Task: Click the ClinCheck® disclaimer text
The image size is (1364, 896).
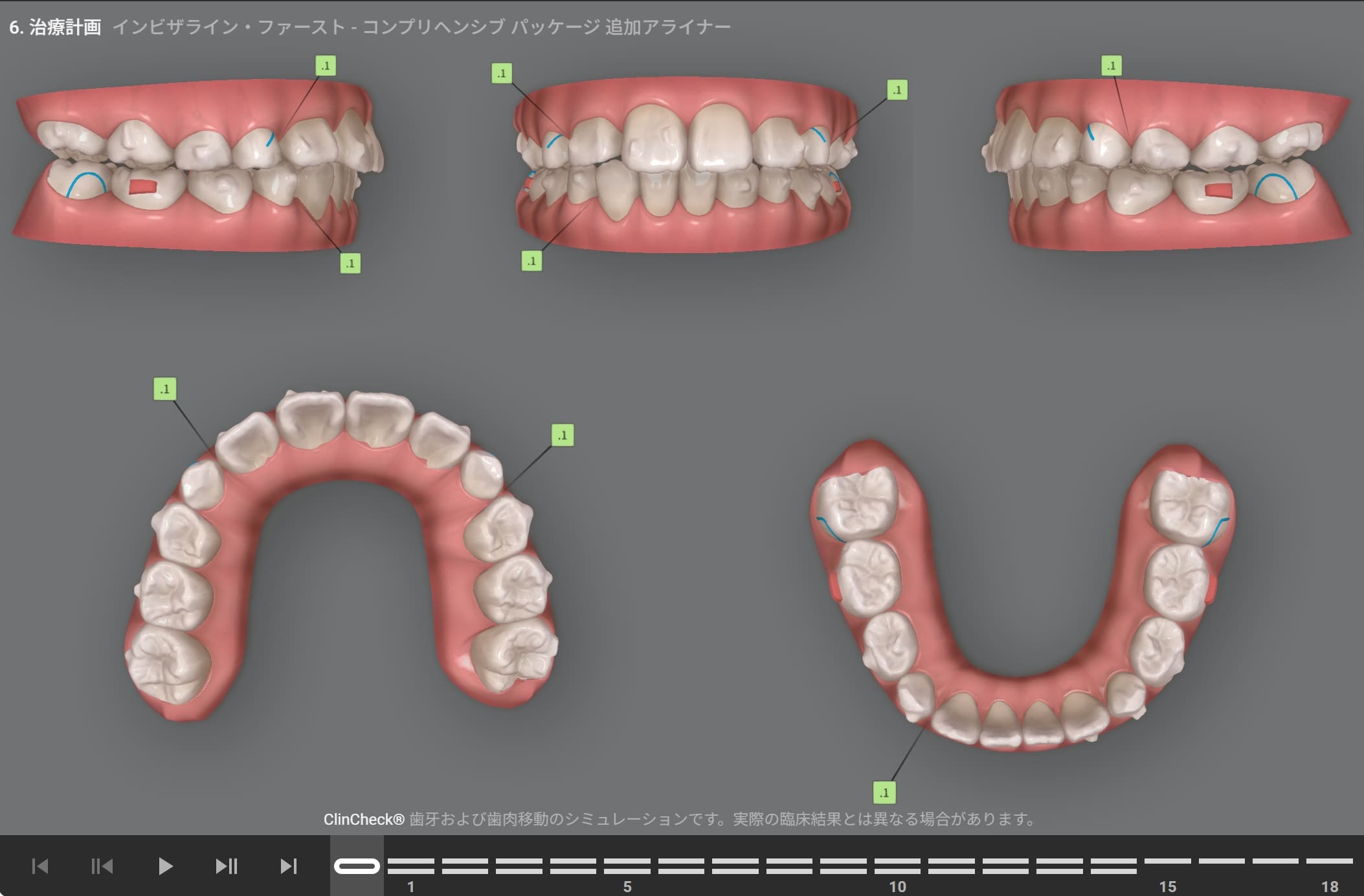Action: (x=680, y=819)
